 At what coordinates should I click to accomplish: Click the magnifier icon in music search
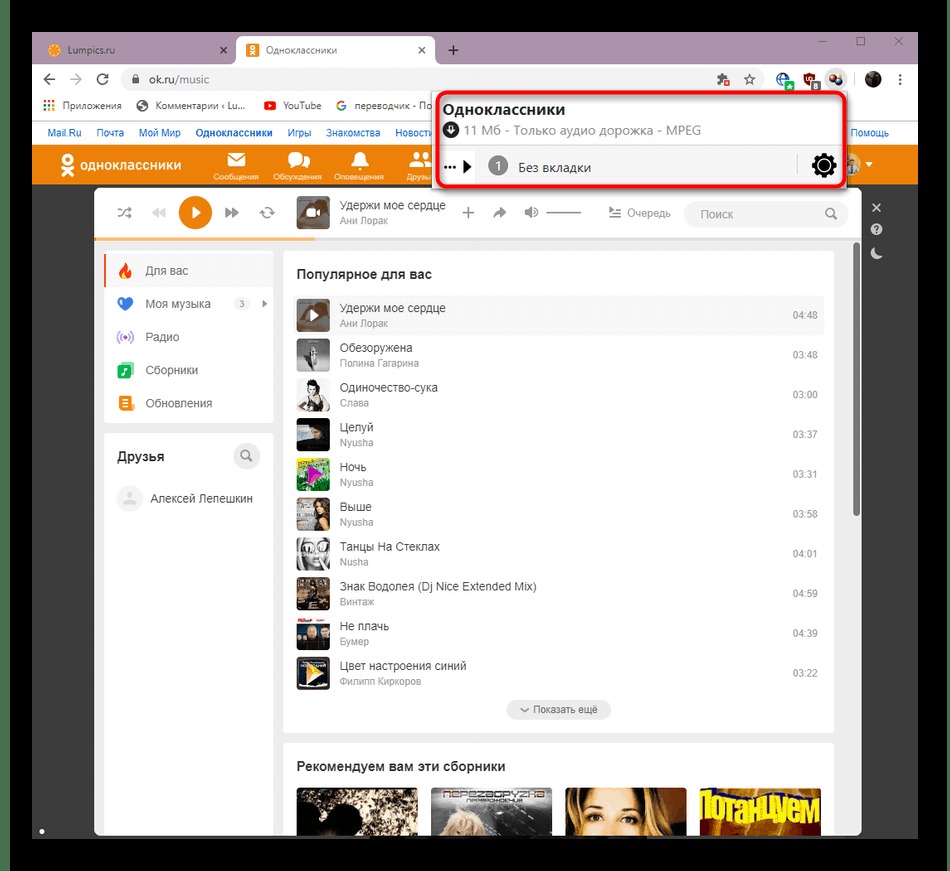831,214
